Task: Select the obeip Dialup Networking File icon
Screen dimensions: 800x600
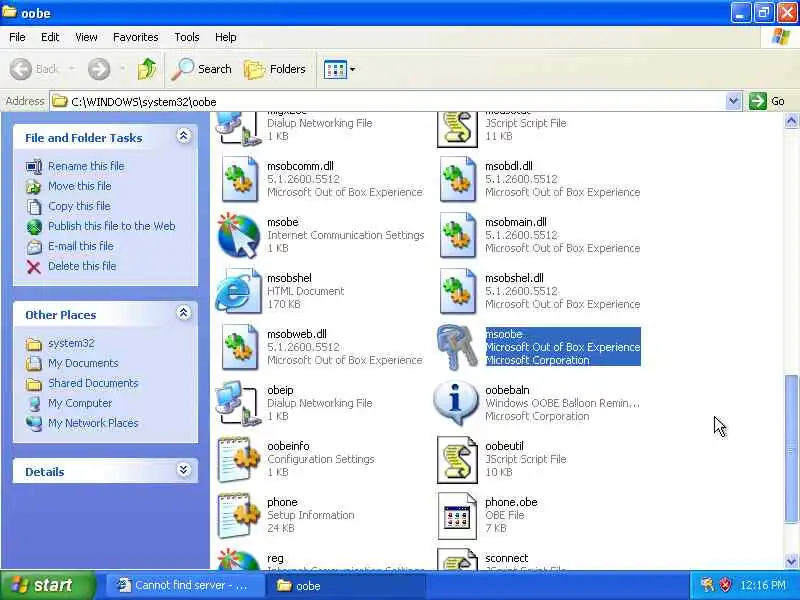Action: coord(237,403)
